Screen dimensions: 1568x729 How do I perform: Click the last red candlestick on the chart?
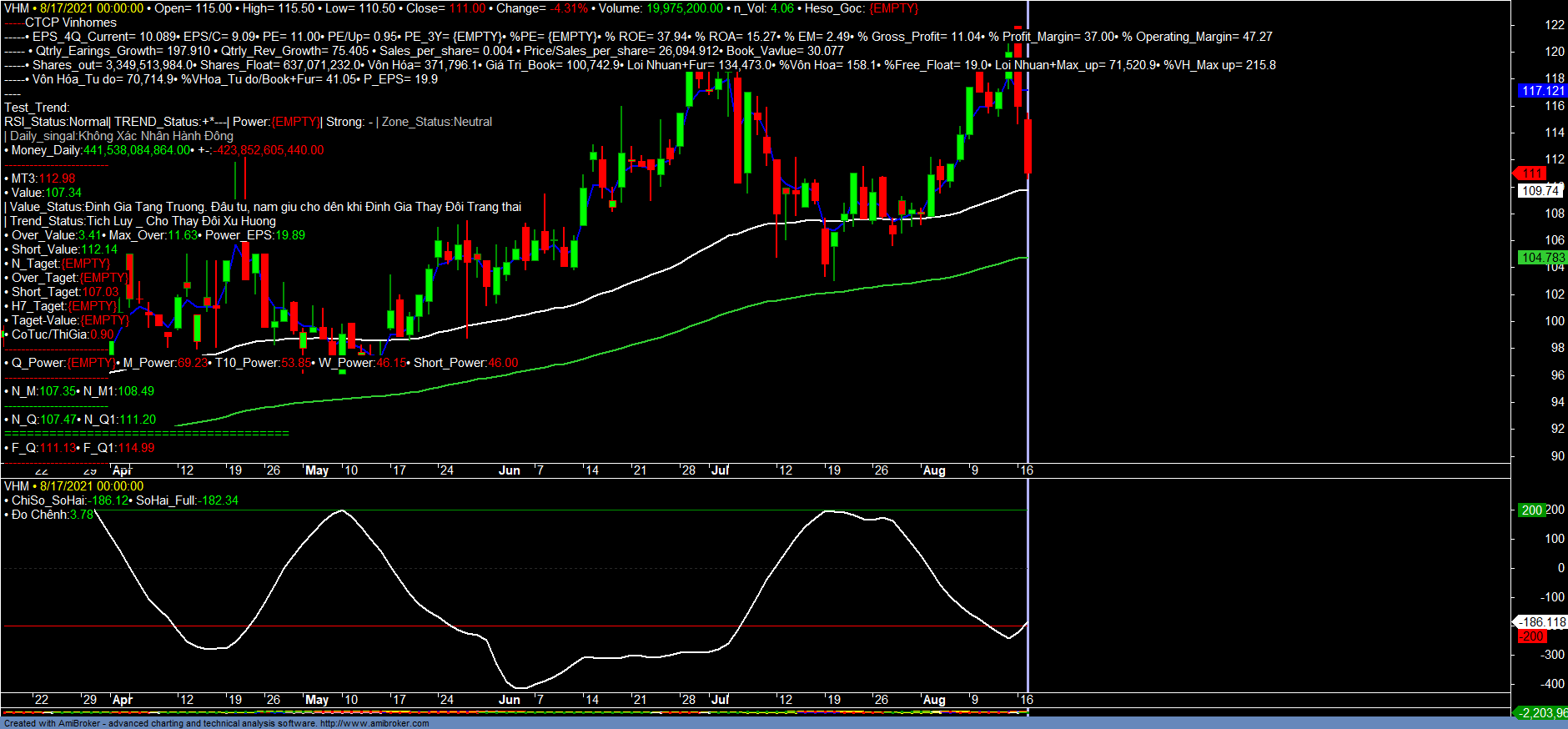click(x=1028, y=147)
